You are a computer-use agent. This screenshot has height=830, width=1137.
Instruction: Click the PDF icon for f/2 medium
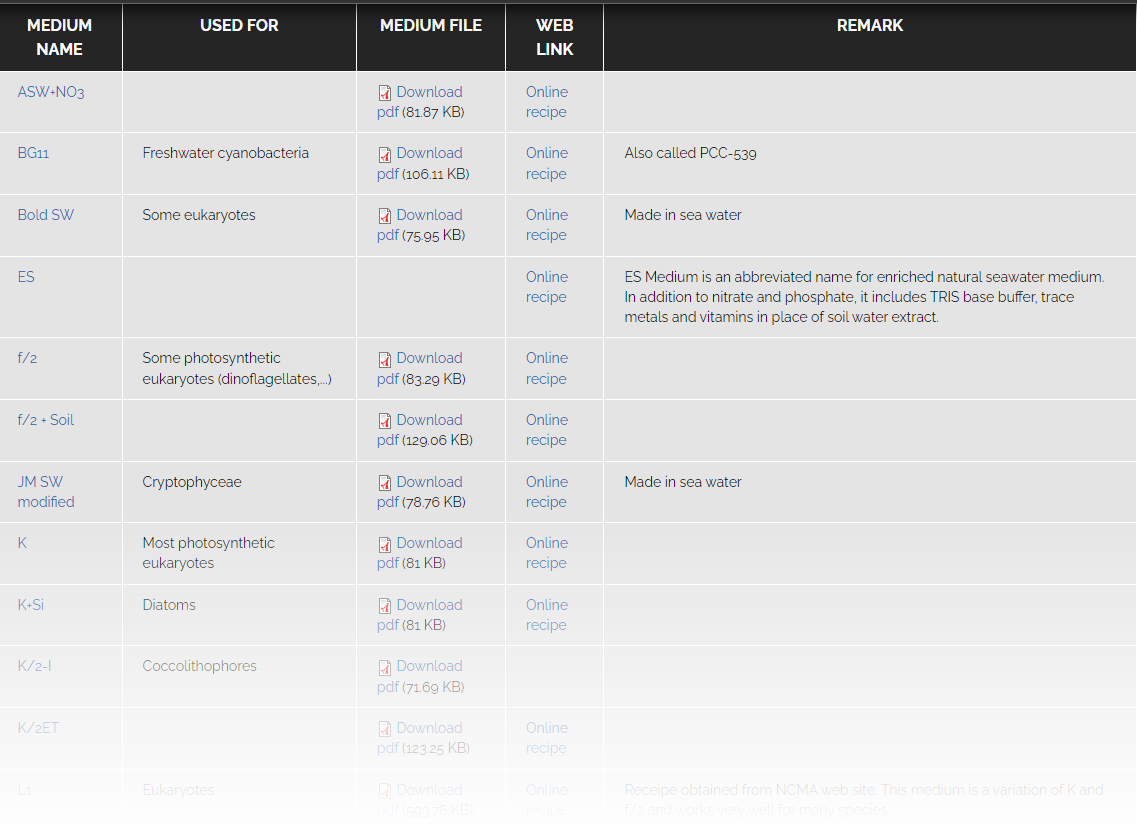coord(384,359)
